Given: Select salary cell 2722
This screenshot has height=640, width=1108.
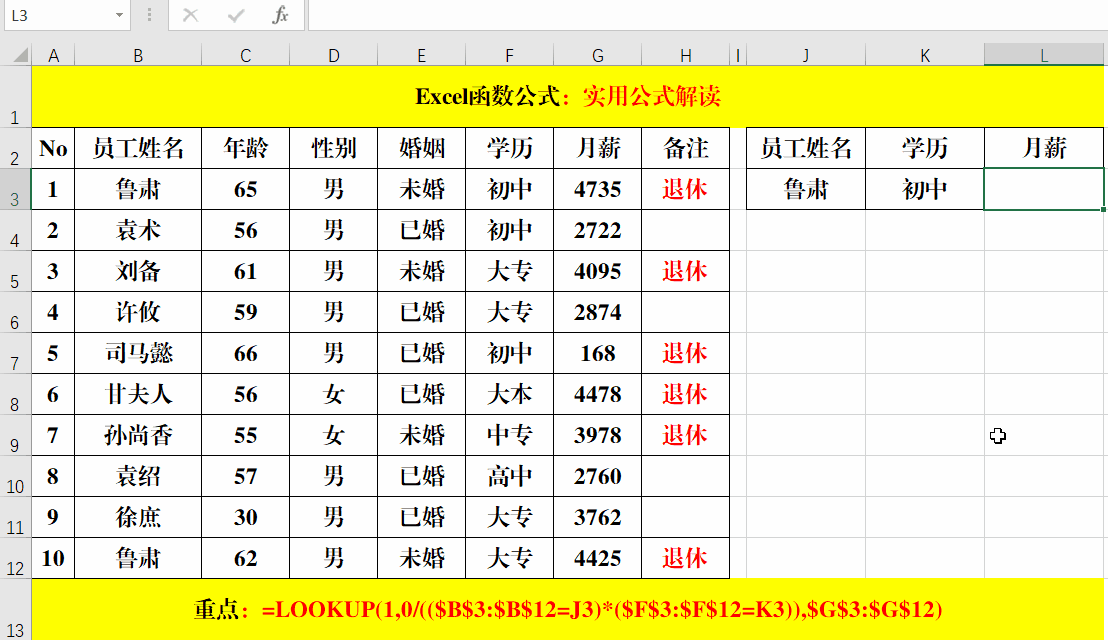Looking at the screenshot, I should (x=598, y=230).
